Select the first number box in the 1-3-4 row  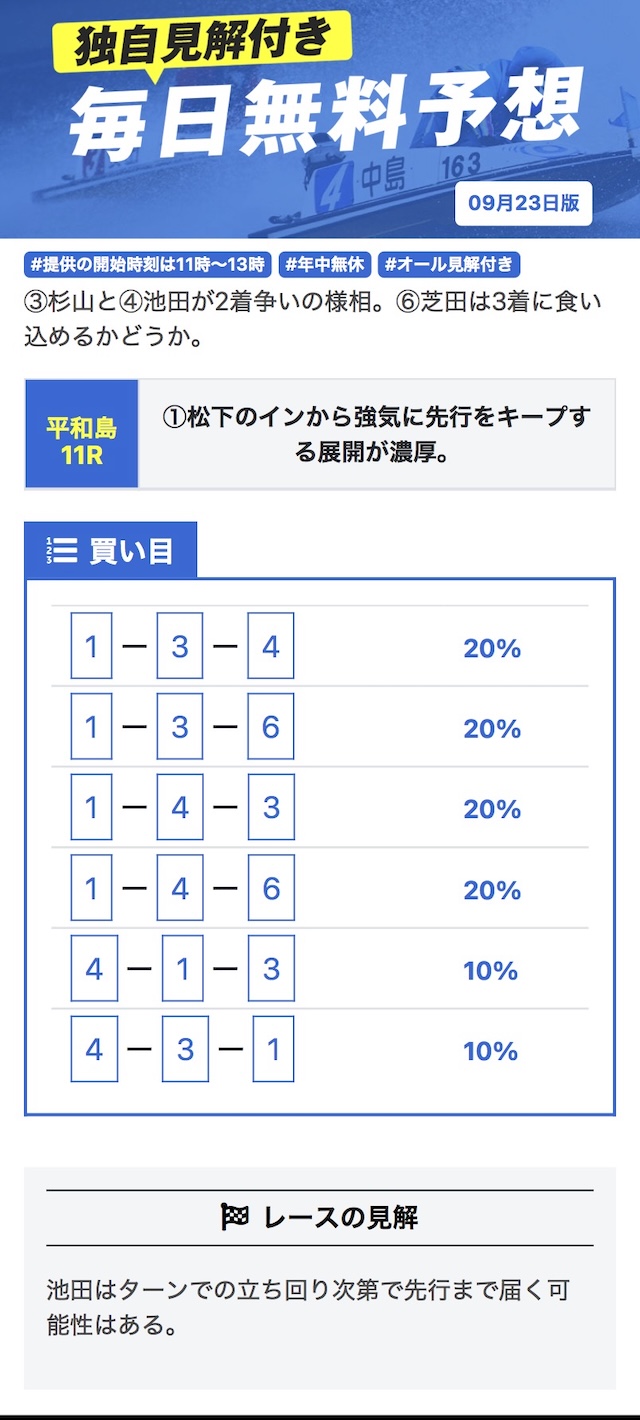tap(91, 647)
